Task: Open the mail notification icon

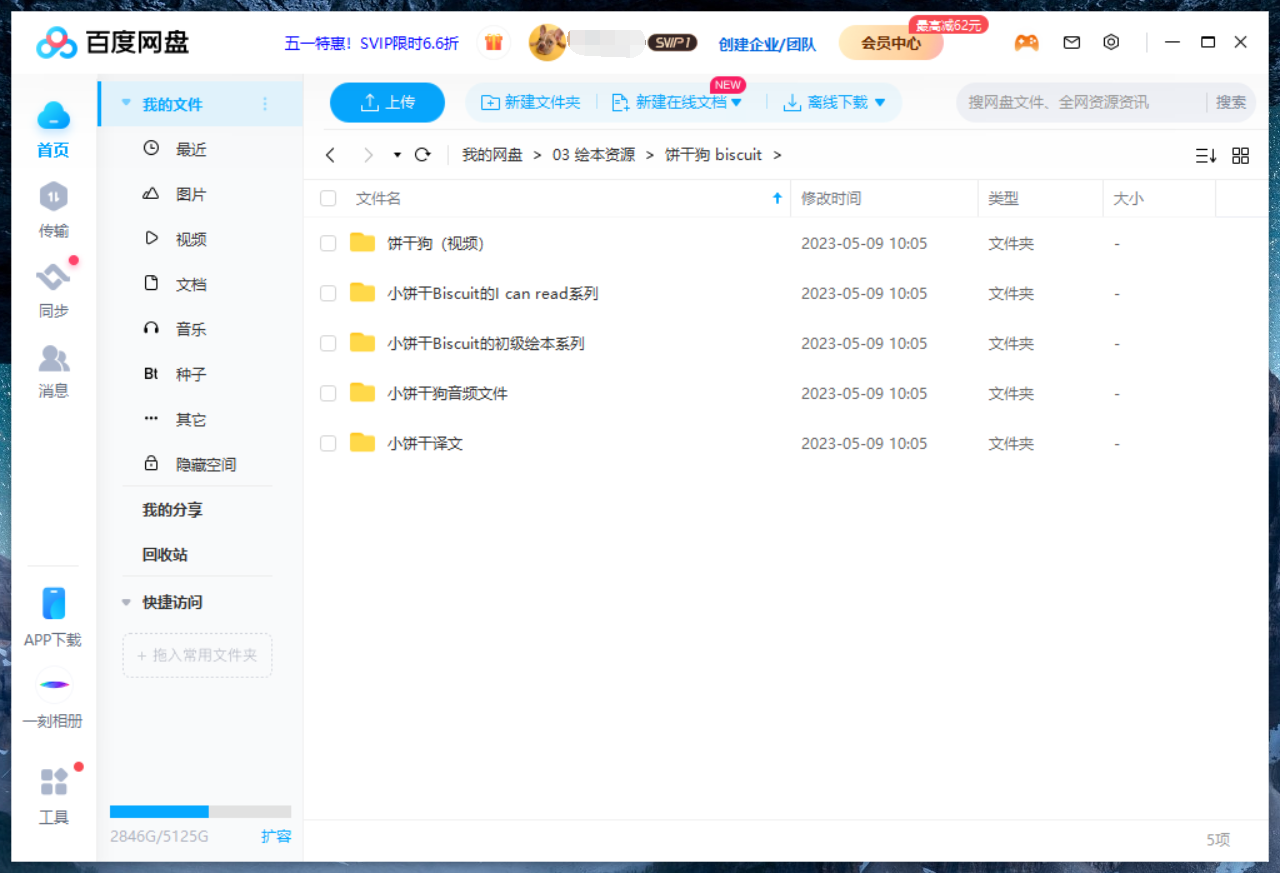Action: point(1071,42)
